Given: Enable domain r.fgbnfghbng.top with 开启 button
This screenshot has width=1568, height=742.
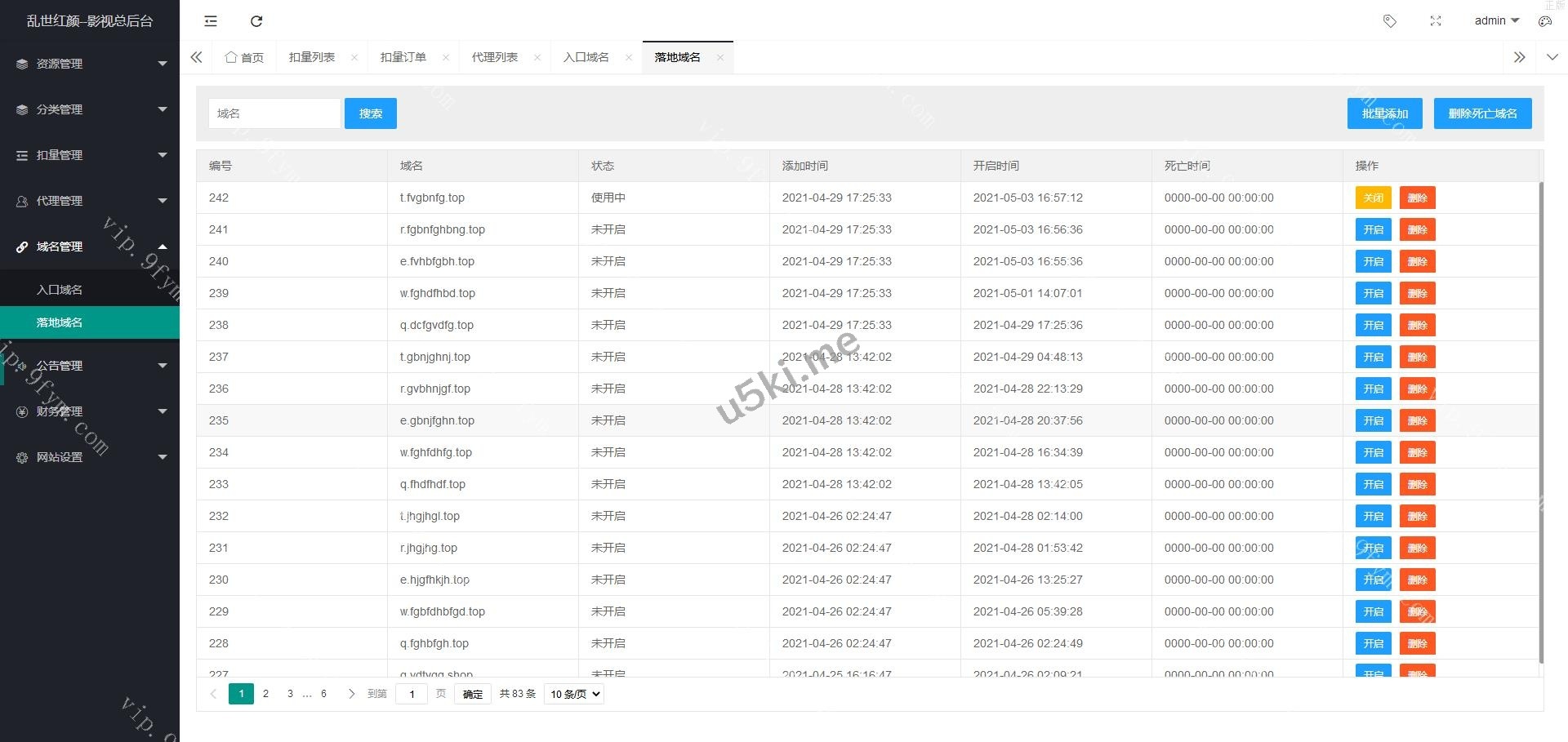Looking at the screenshot, I should [1373, 229].
